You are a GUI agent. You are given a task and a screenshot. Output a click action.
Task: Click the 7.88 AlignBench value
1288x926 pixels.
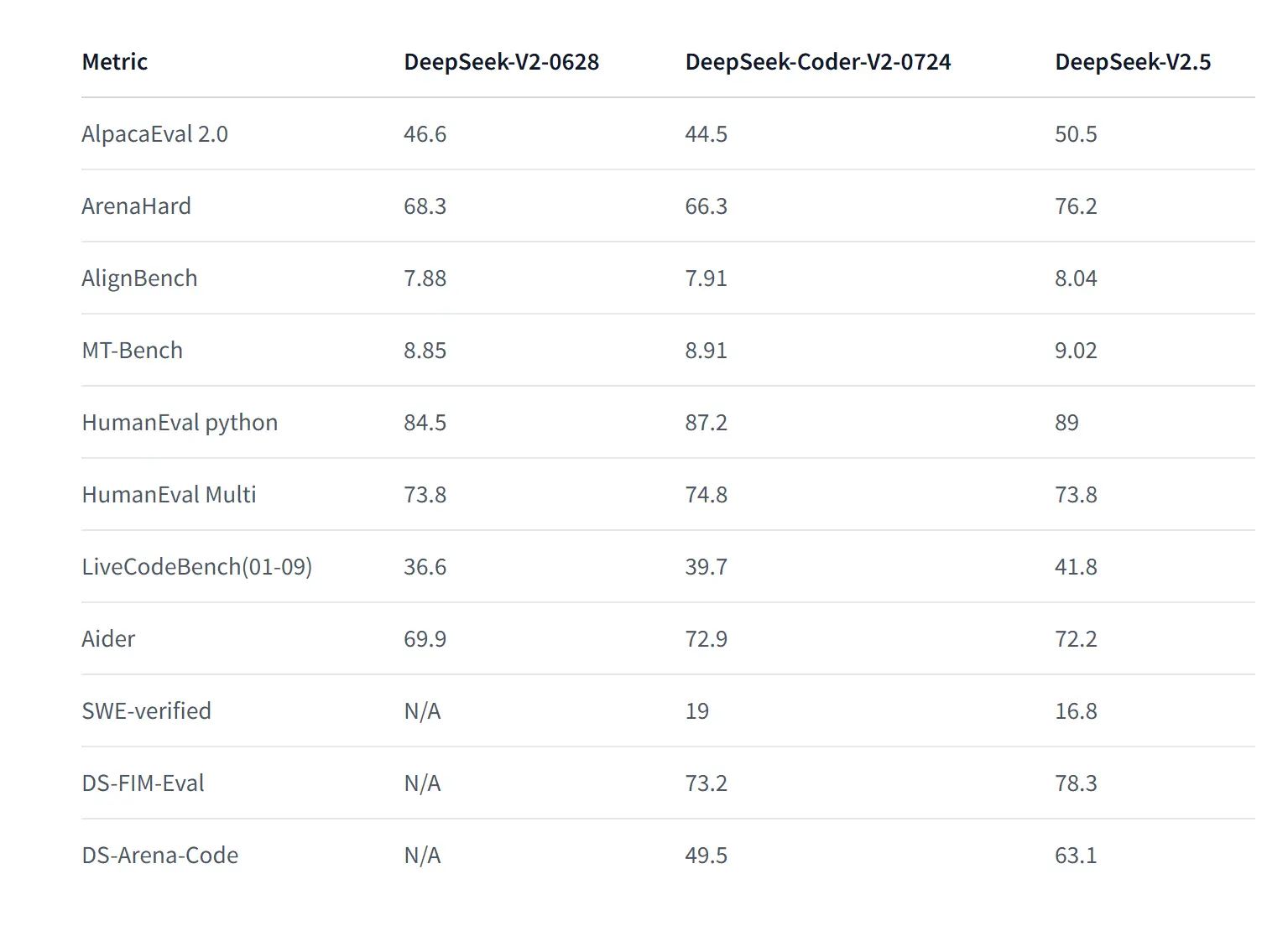click(425, 278)
